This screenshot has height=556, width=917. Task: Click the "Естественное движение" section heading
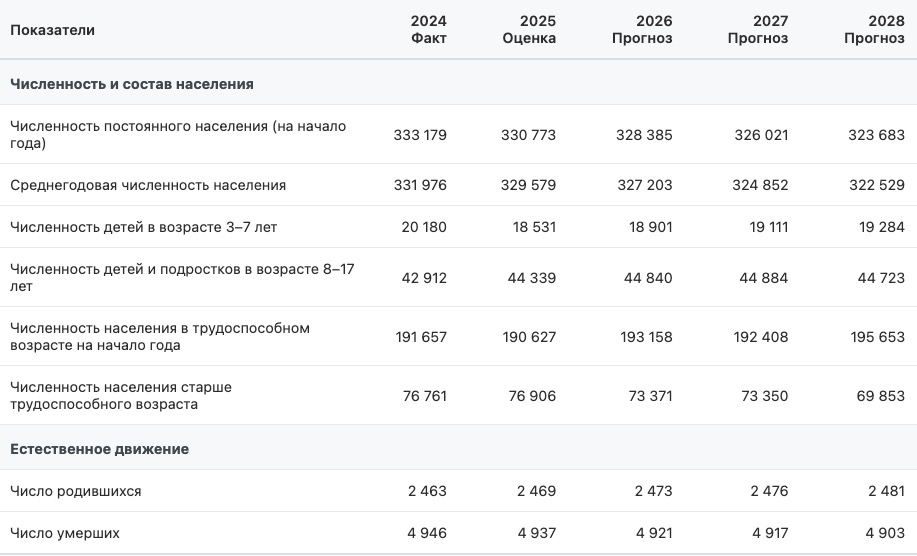click(x=99, y=449)
